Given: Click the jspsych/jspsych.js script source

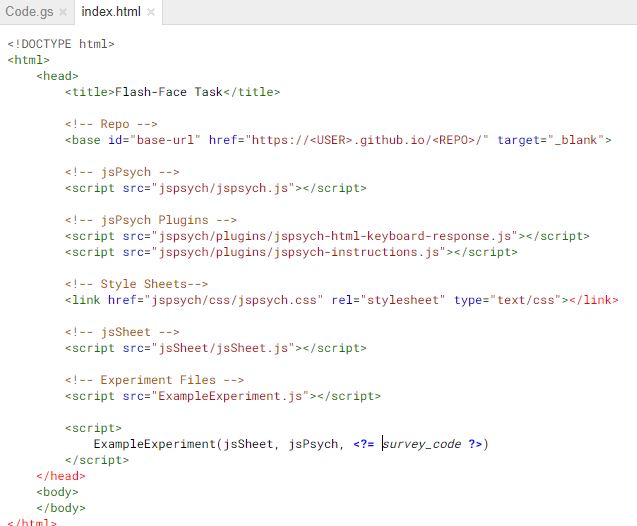Looking at the screenshot, I should click(223, 188).
